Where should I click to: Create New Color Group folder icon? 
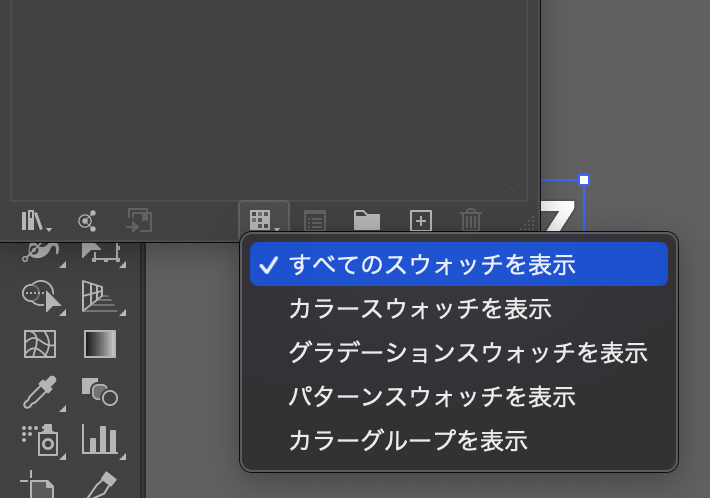point(367,220)
